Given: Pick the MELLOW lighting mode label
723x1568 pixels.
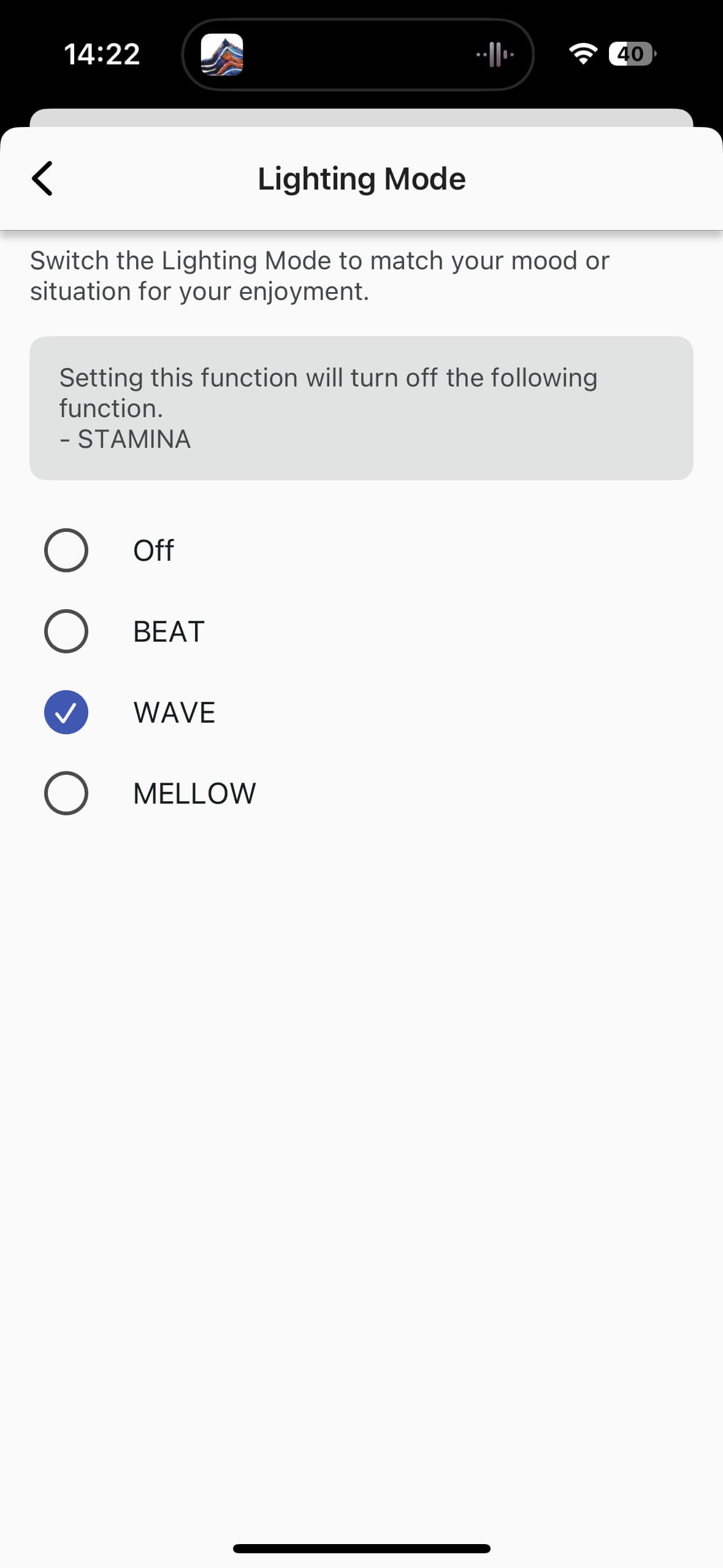Looking at the screenshot, I should [194, 793].
